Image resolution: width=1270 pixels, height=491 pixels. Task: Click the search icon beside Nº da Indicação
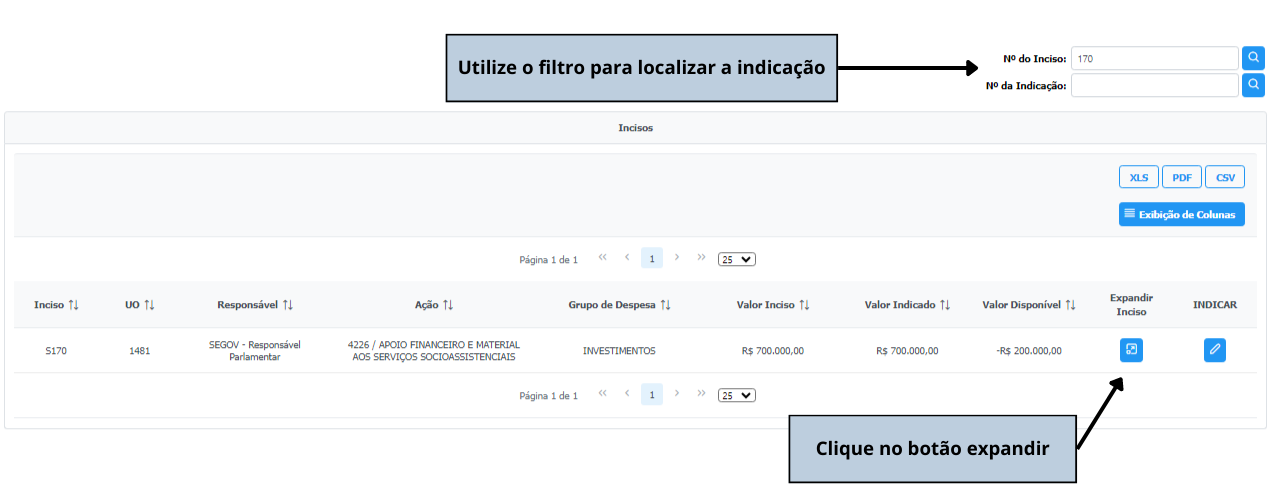(1253, 85)
